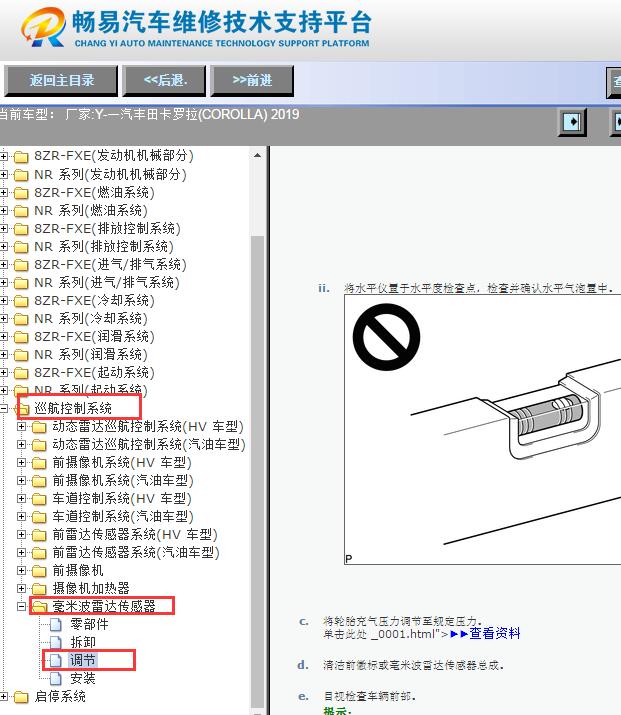Expand the 启停系统 node
The image size is (621, 715).
4,697
